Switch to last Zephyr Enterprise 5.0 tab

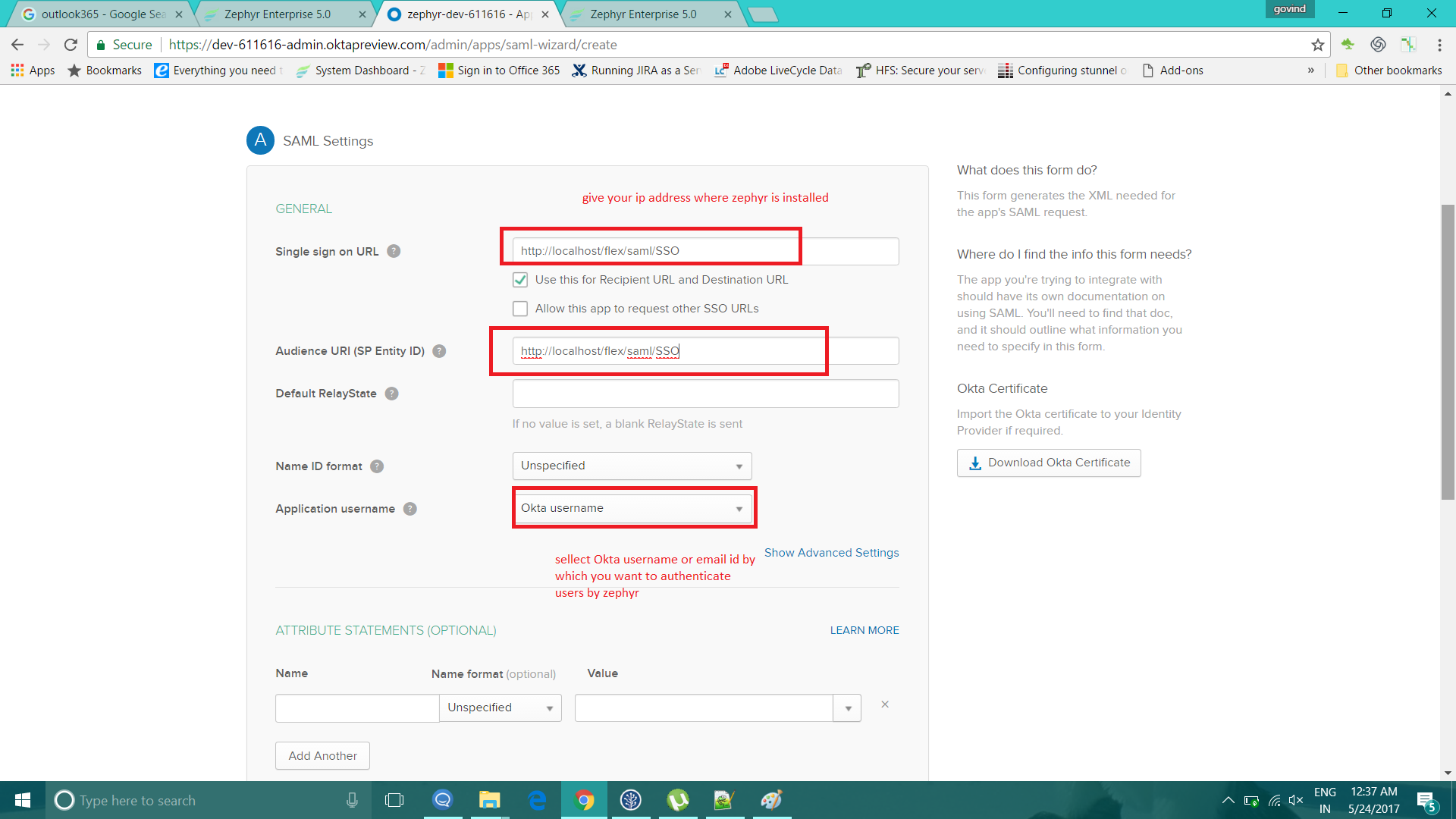point(643,14)
